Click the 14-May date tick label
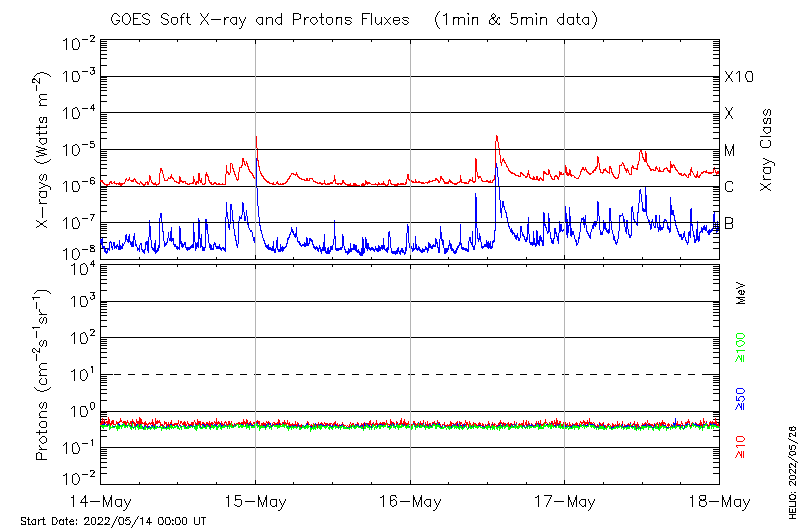Screen dimensions: 800x530 101,501
